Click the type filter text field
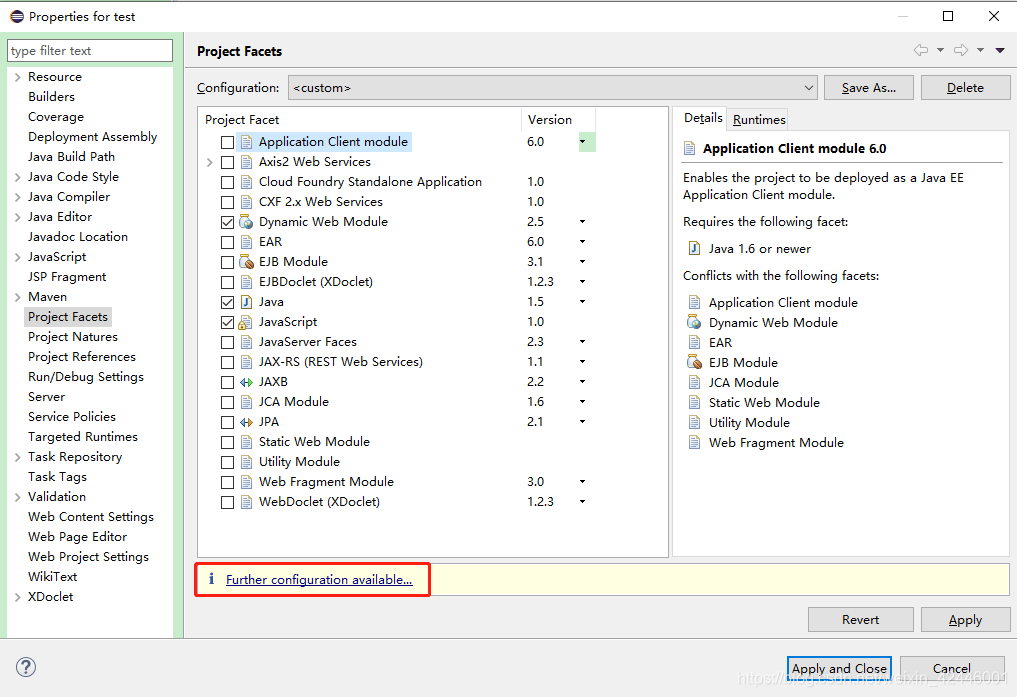The height and width of the screenshot is (697, 1017). [90, 51]
